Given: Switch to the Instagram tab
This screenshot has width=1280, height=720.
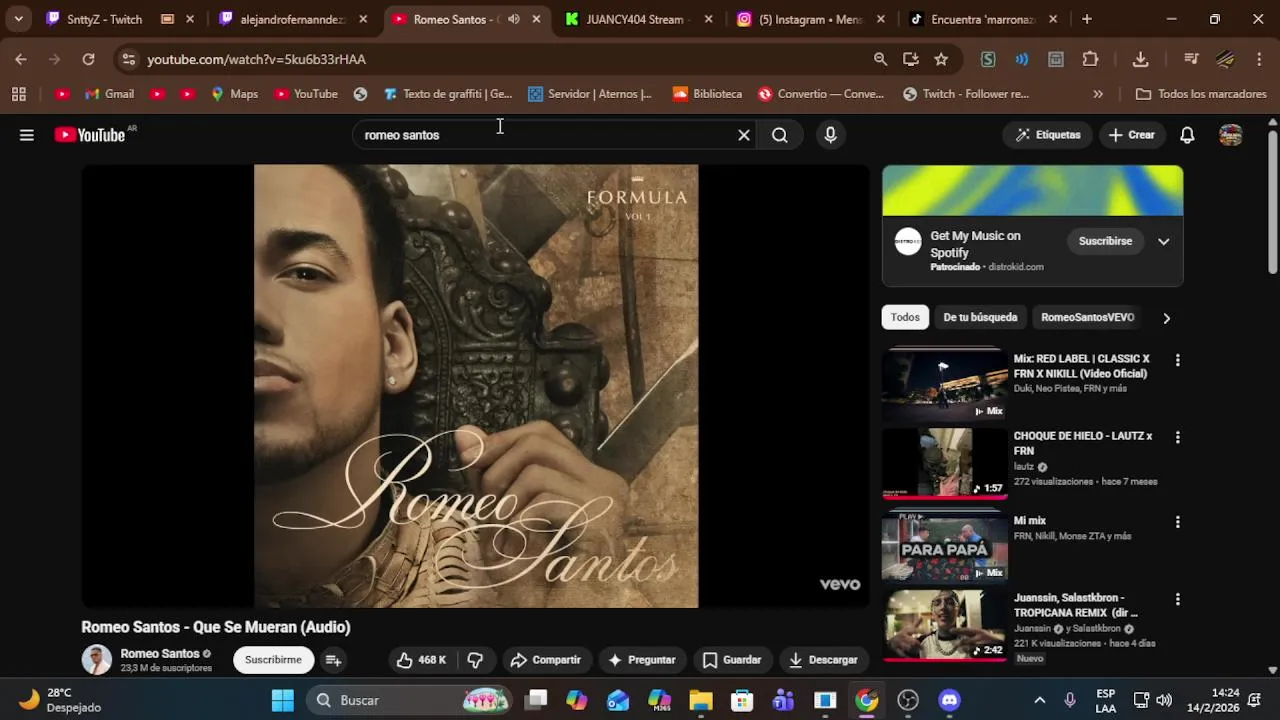Looking at the screenshot, I should (x=810, y=19).
